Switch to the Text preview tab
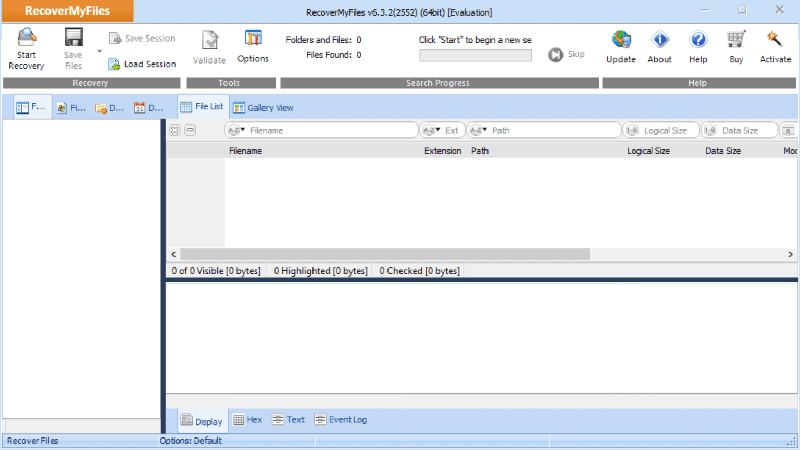 tap(288, 420)
